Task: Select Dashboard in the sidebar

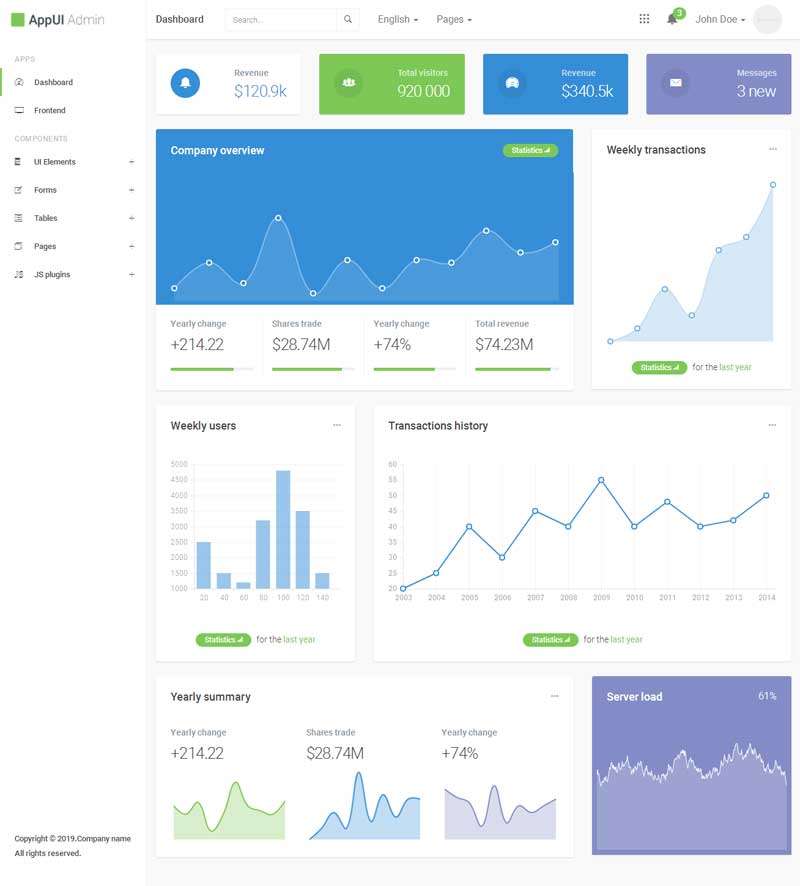Action: point(53,82)
